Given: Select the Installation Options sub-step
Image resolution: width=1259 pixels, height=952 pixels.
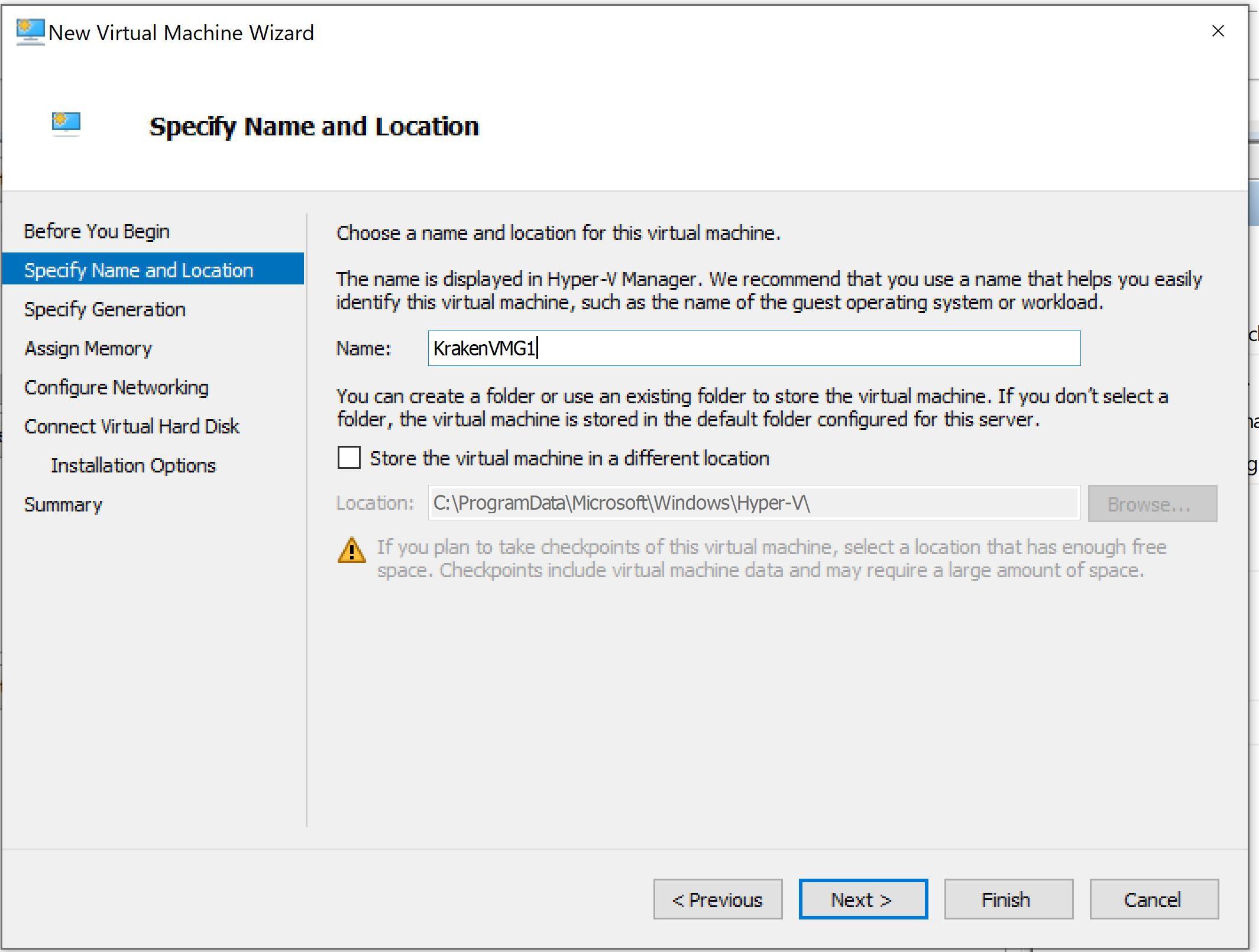Looking at the screenshot, I should [134, 465].
